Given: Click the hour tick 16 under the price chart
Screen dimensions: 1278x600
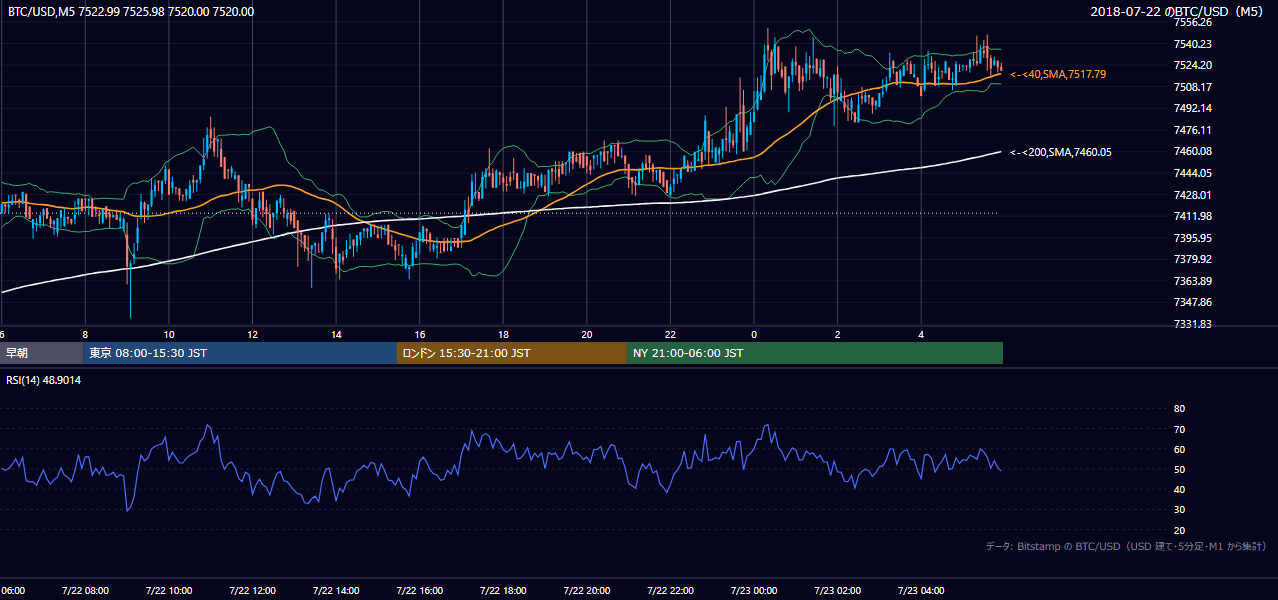Looking at the screenshot, I should pyautogui.click(x=420, y=335).
